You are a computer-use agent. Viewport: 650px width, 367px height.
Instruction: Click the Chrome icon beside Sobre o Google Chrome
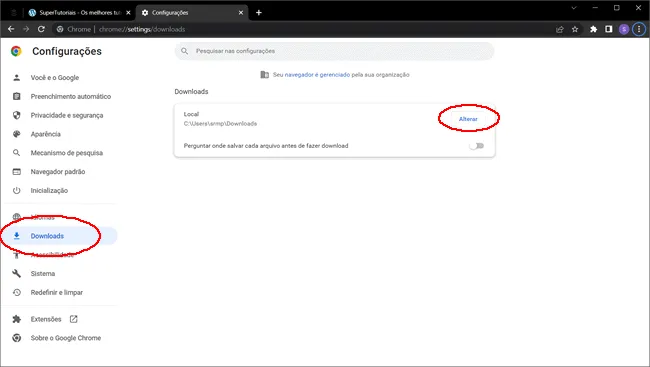(x=17, y=338)
